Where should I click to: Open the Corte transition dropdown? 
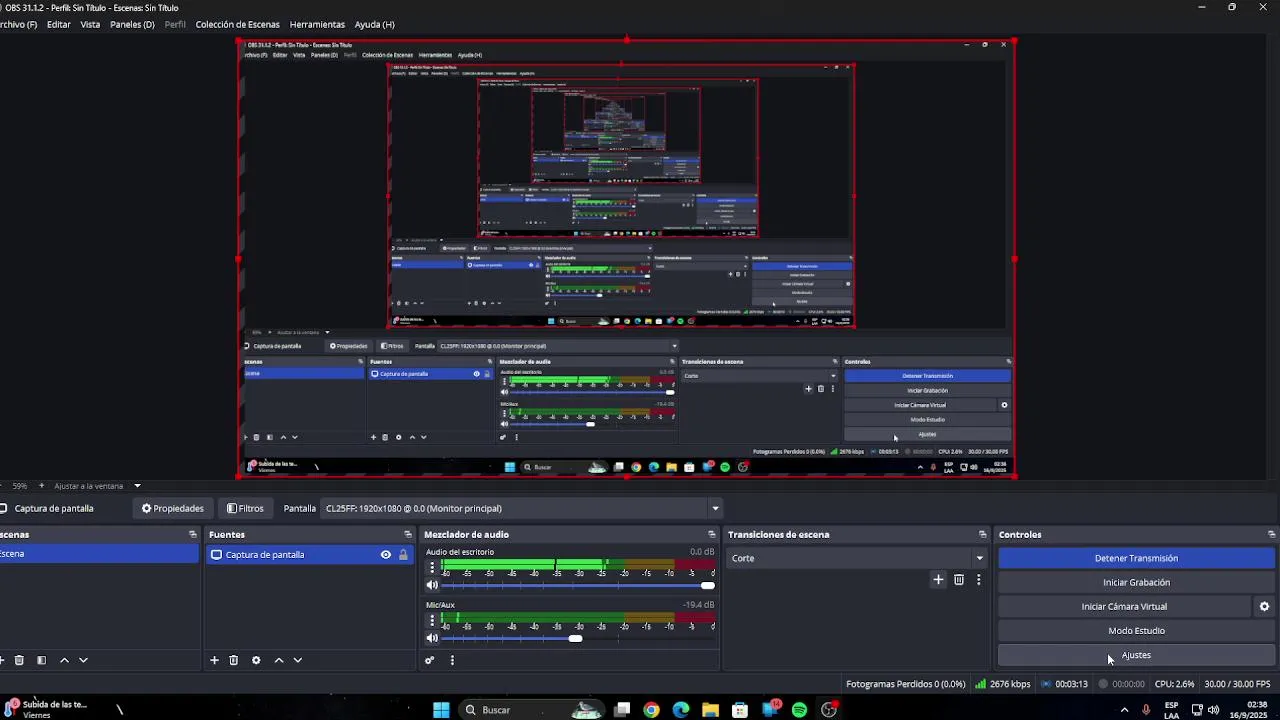pos(857,558)
